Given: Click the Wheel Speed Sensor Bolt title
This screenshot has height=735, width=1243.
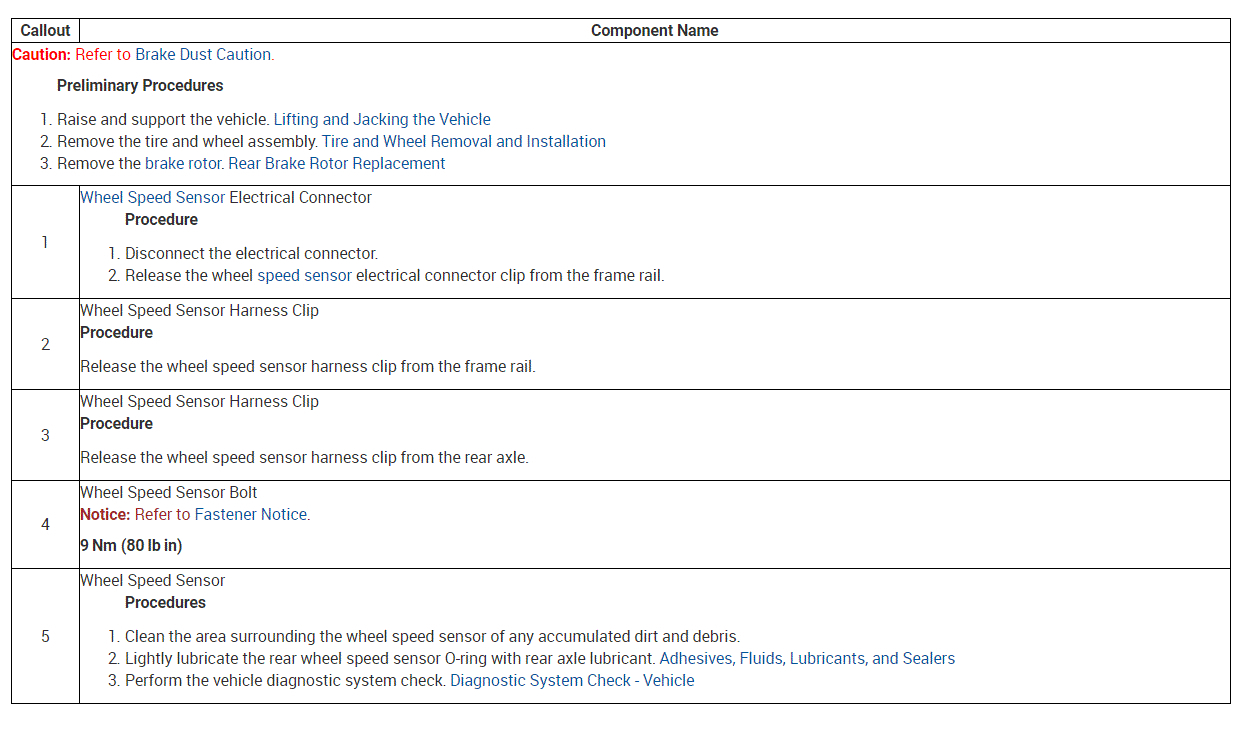Looking at the screenshot, I should (x=168, y=492).
